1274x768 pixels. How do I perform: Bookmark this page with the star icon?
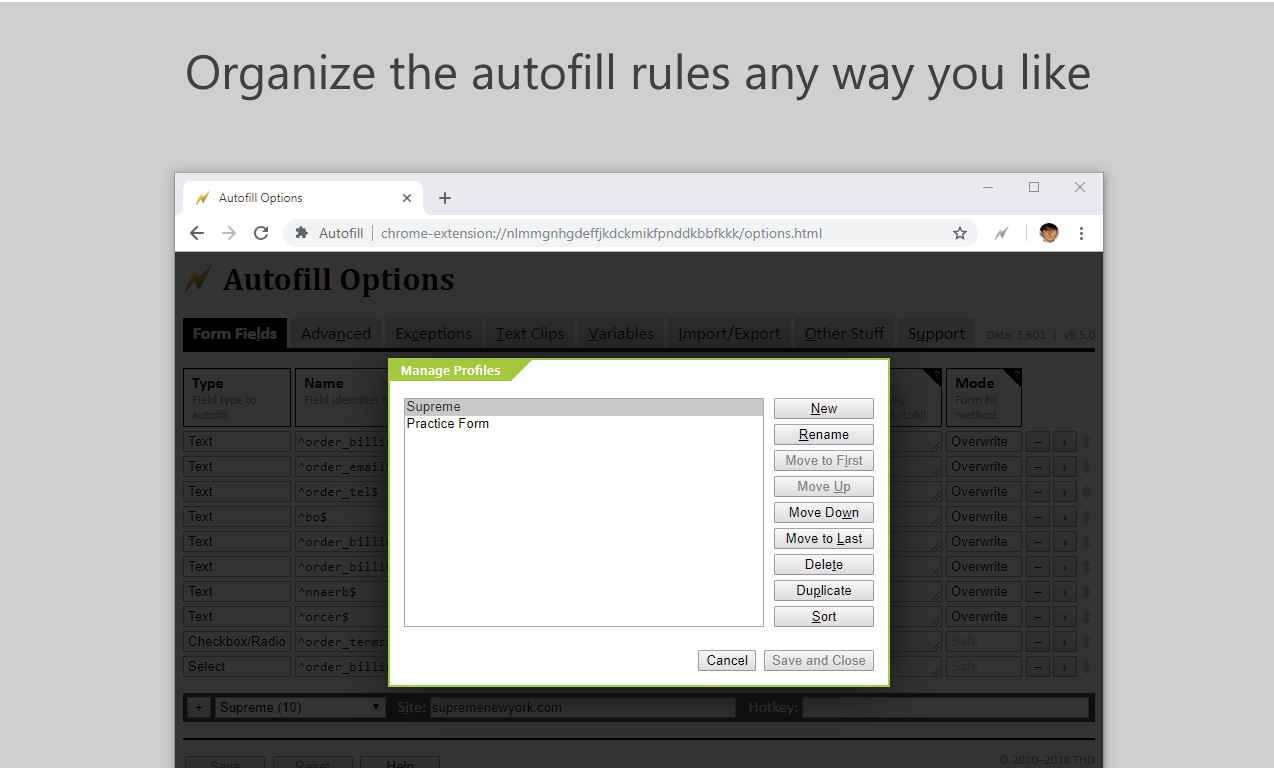(x=960, y=233)
